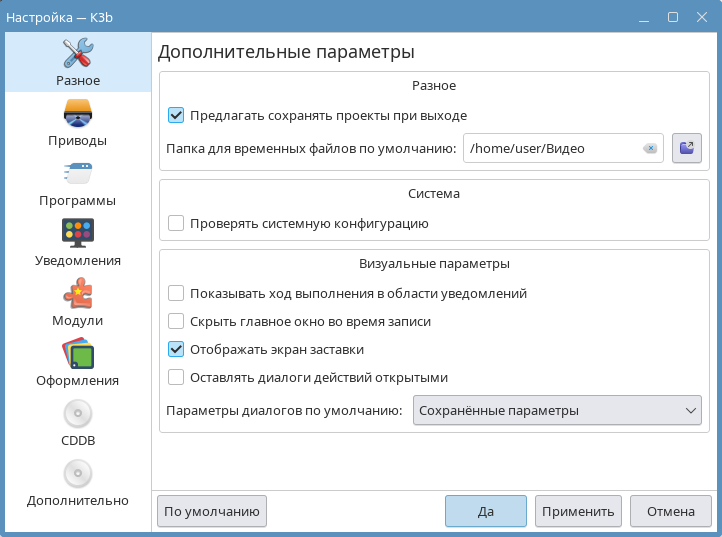Toggle Отображать экран заставки checkbox
Screen dimensions: 722x537
(x=176, y=349)
